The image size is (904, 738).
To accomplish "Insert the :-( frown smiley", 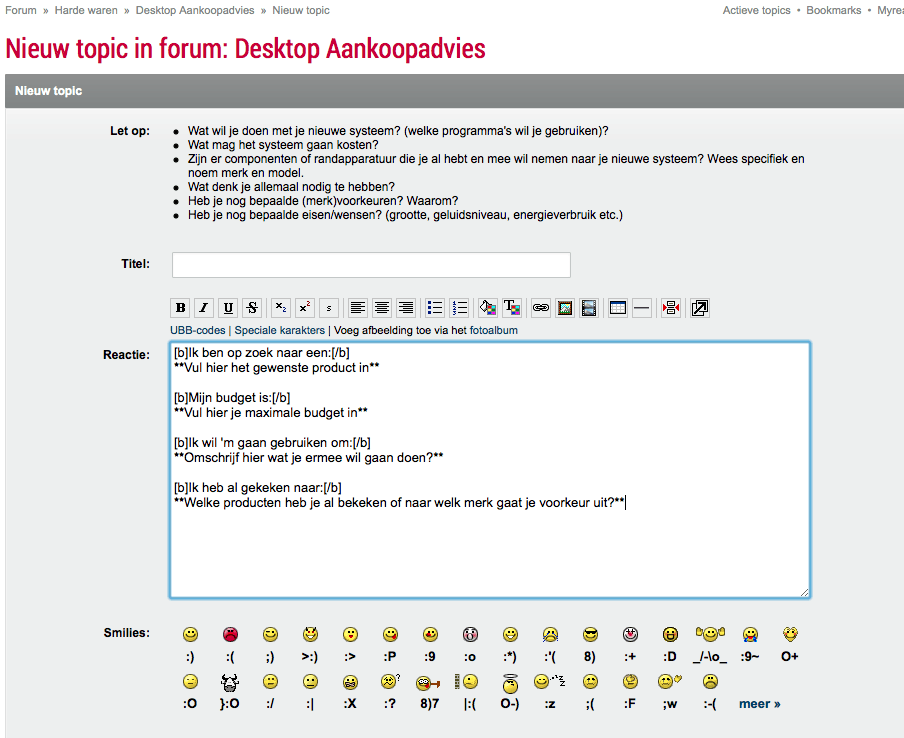I will point(710,681).
